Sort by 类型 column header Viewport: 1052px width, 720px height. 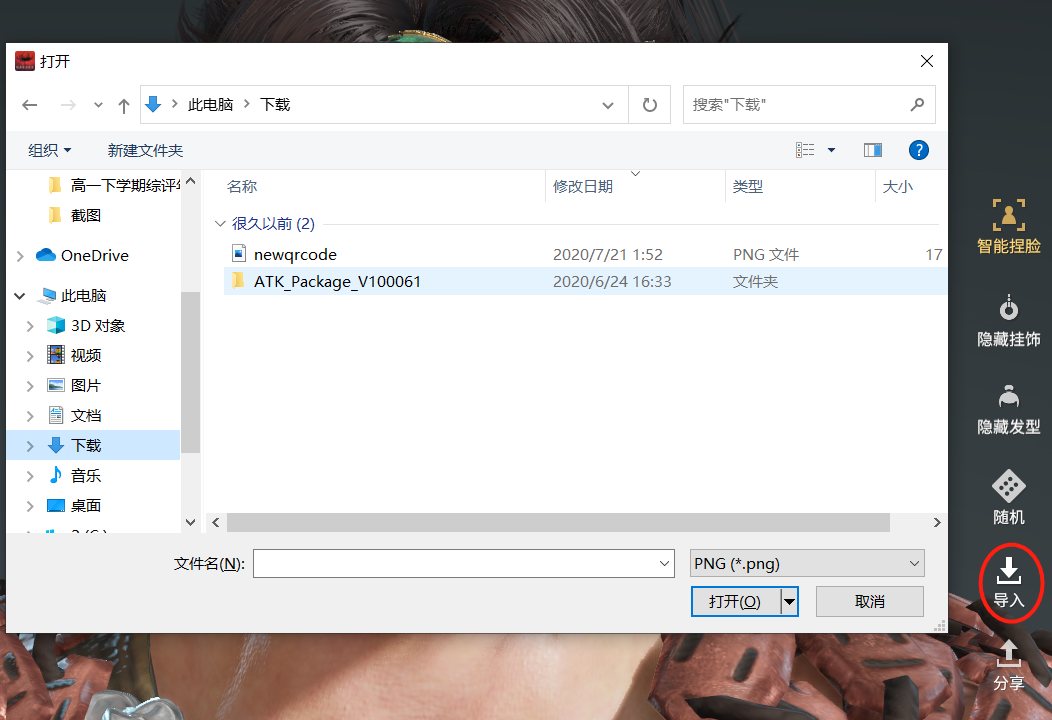[x=747, y=187]
